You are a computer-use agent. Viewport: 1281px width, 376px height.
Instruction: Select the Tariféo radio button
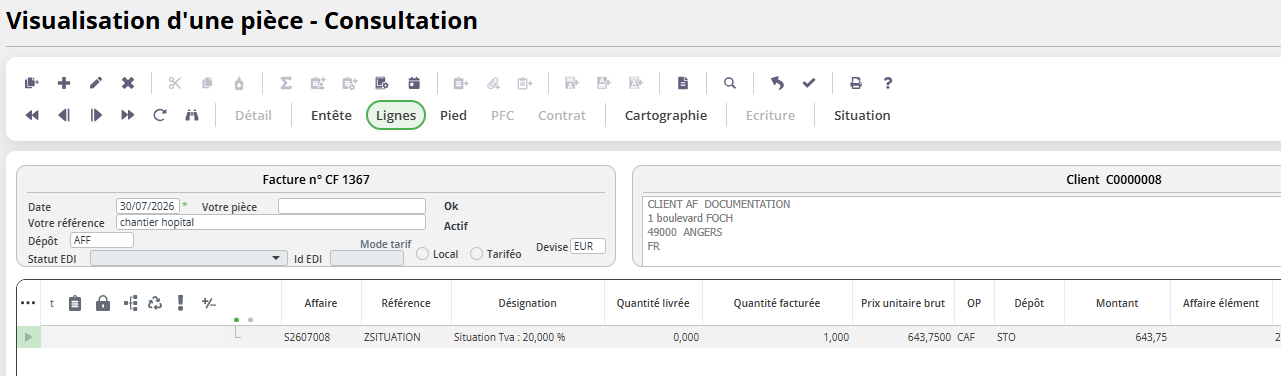tap(476, 254)
